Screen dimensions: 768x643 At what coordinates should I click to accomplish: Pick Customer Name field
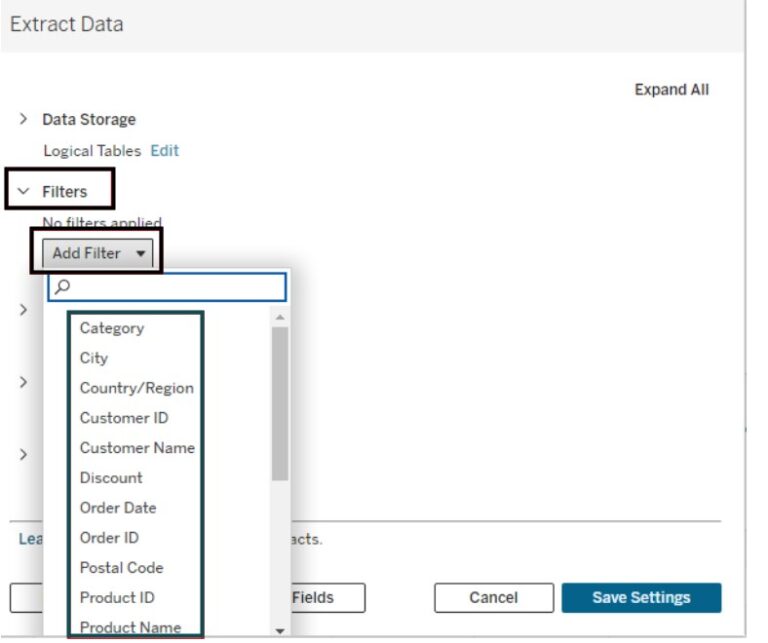(137, 448)
